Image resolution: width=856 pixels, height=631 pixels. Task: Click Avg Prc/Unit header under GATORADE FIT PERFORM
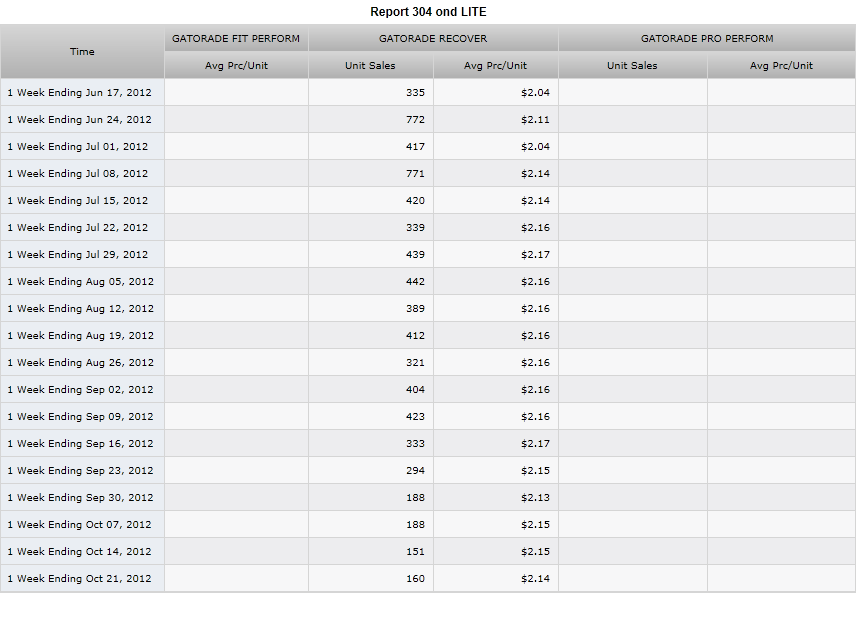point(236,66)
